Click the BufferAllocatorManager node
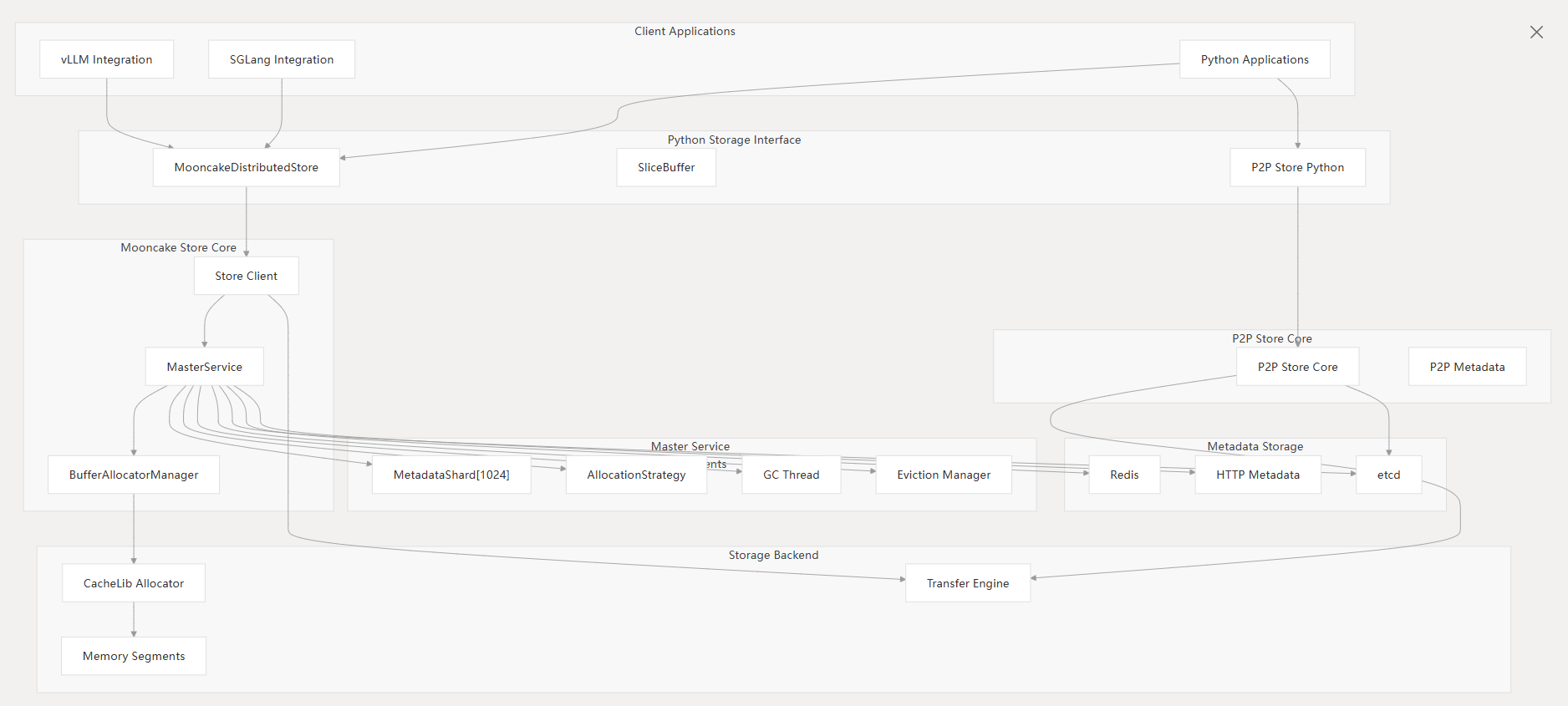The width and height of the screenshot is (1568, 706). click(x=134, y=475)
